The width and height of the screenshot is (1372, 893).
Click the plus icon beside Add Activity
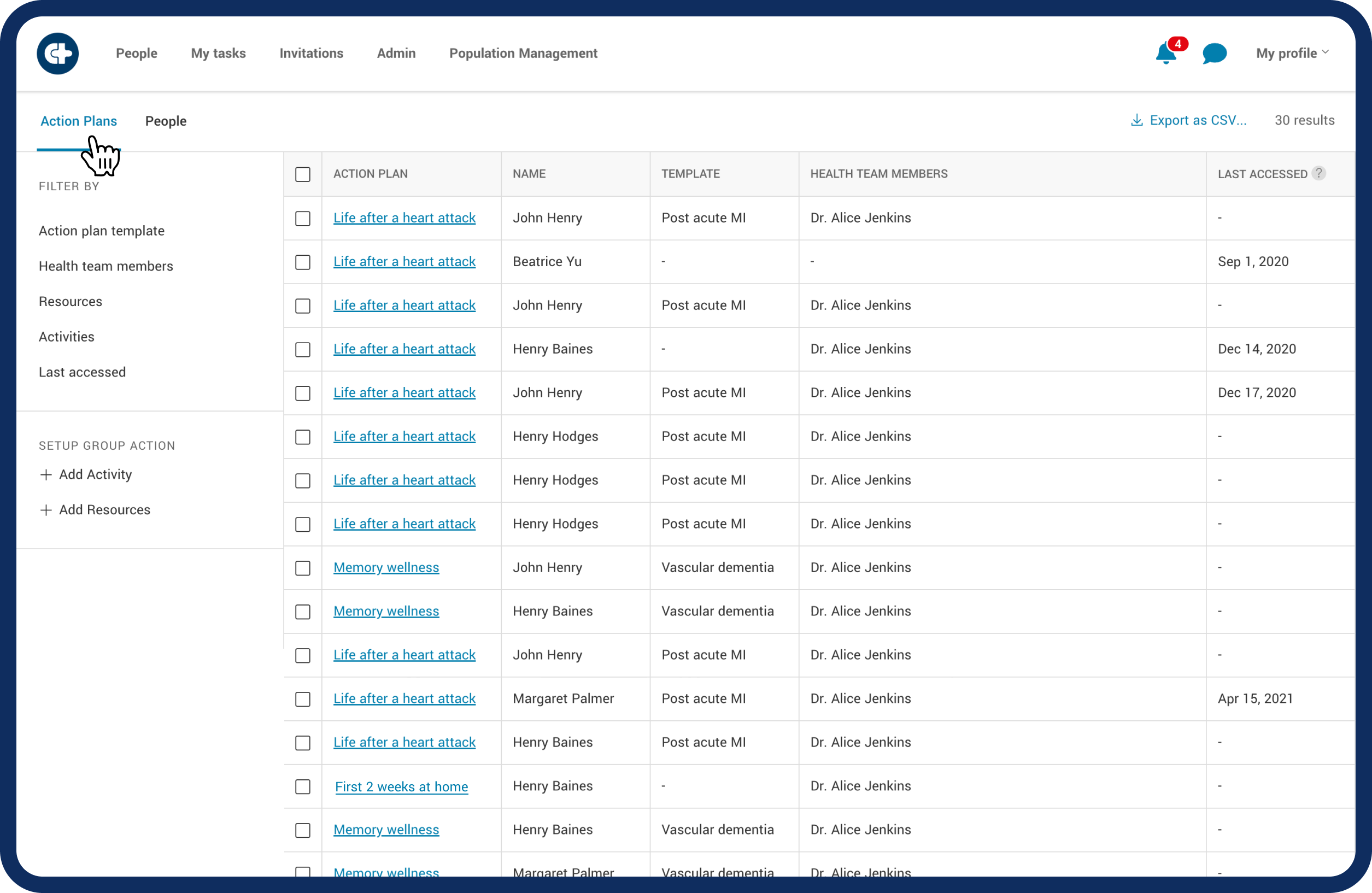[x=46, y=474]
